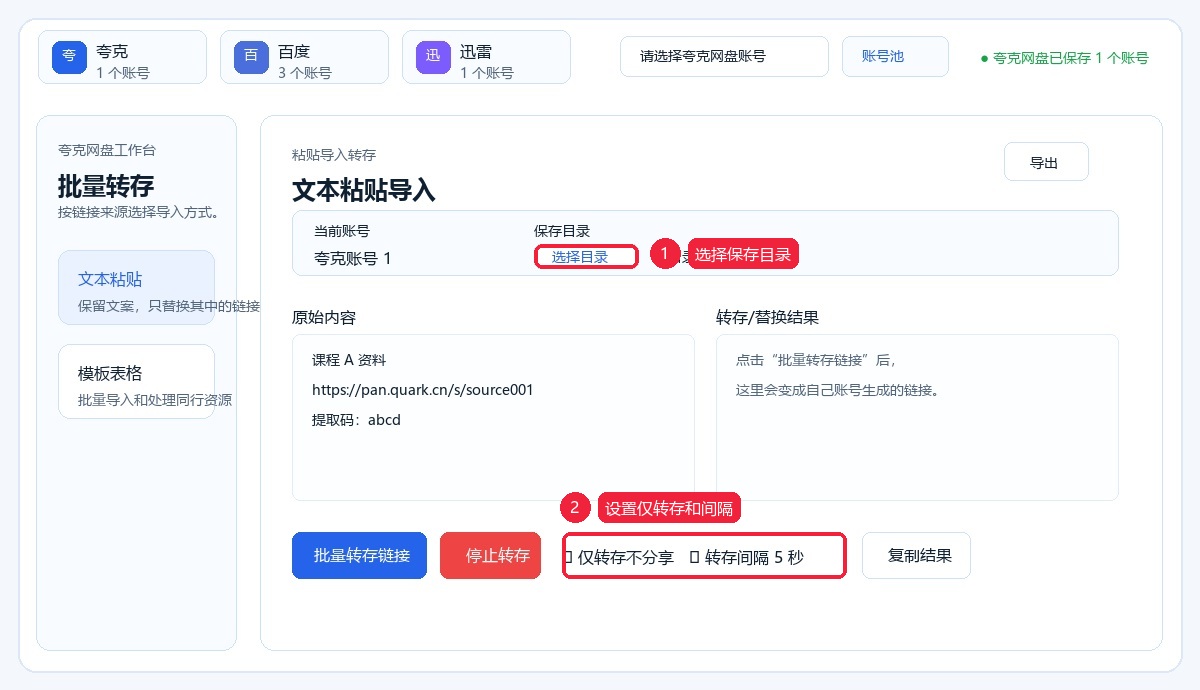Select the 迅雷 1 个账号 card
Viewport: 1200px width, 690px height.
tap(486, 57)
